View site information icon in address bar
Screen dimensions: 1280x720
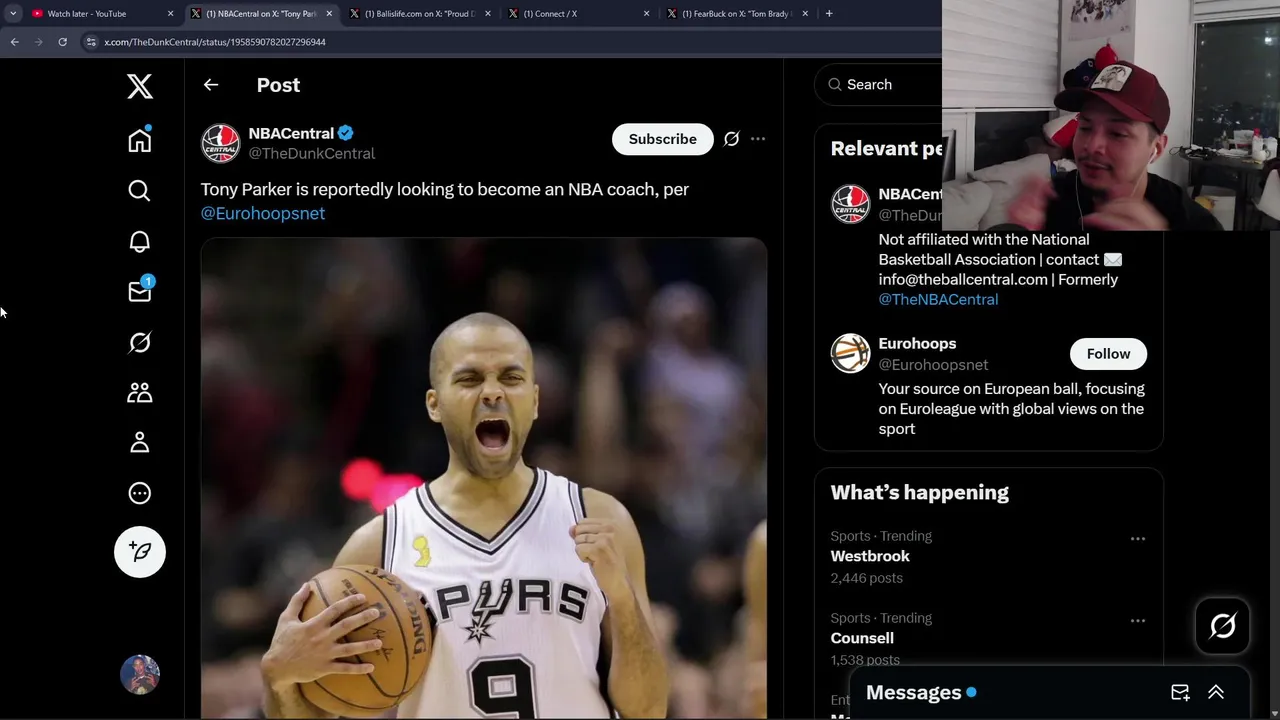tap(91, 42)
